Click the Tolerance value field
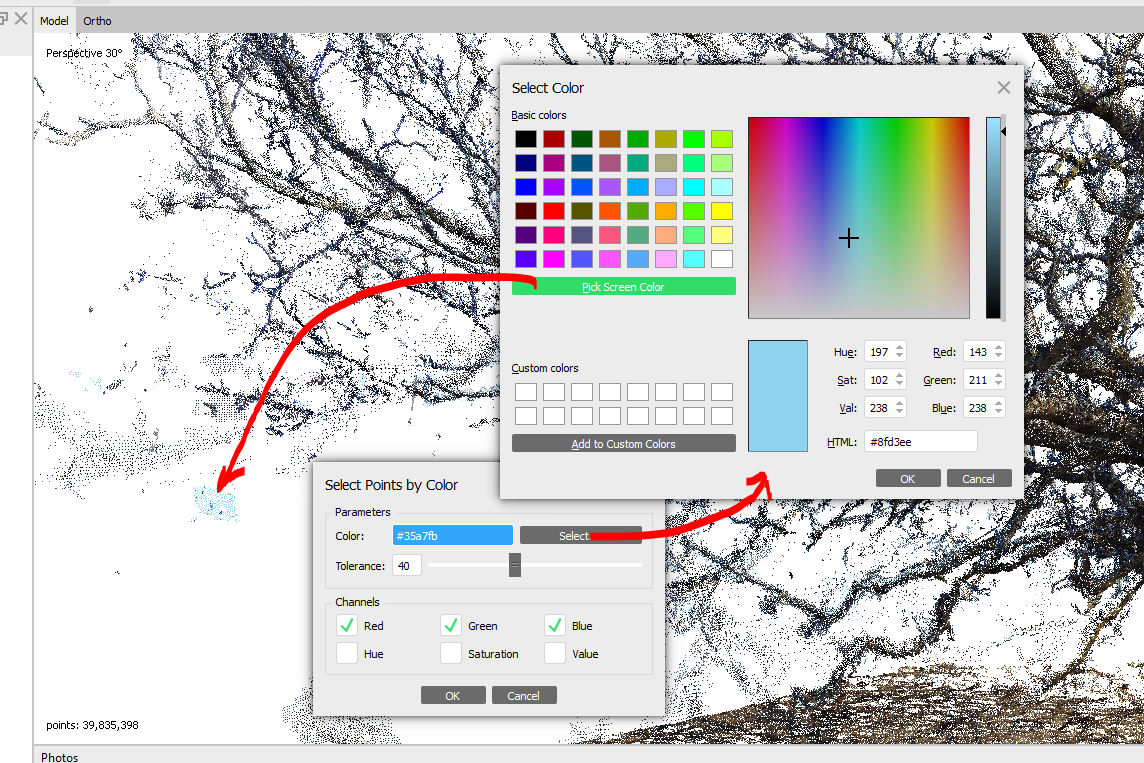This screenshot has width=1144, height=763. click(x=406, y=565)
